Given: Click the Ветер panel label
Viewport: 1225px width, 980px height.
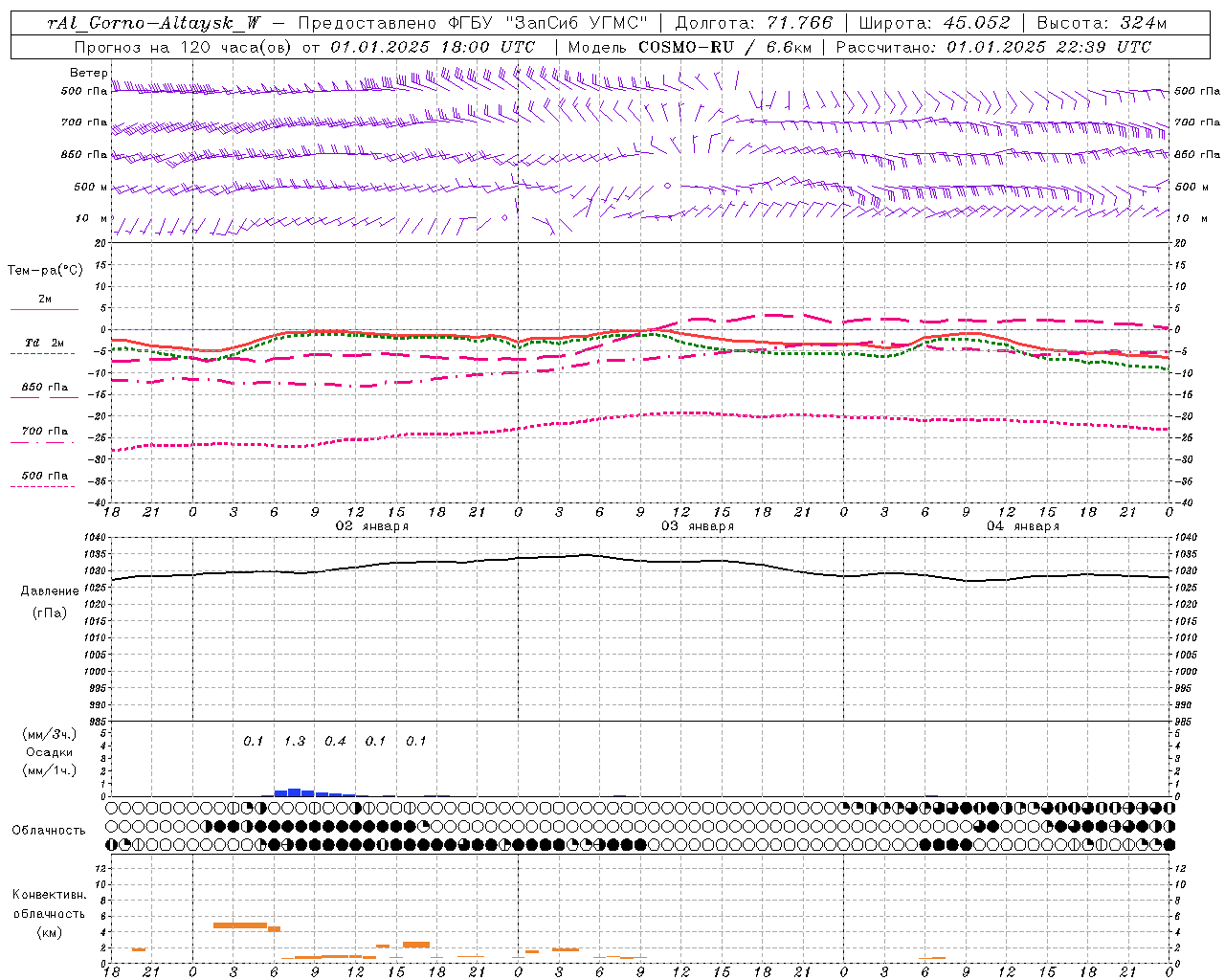Looking at the screenshot, I should pos(88,73).
